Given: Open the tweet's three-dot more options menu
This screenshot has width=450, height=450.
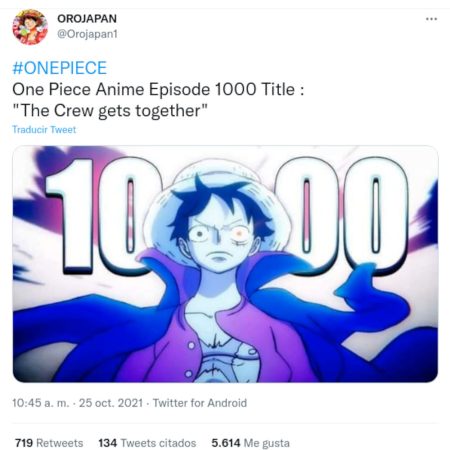Looking at the screenshot, I should click(431, 19).
